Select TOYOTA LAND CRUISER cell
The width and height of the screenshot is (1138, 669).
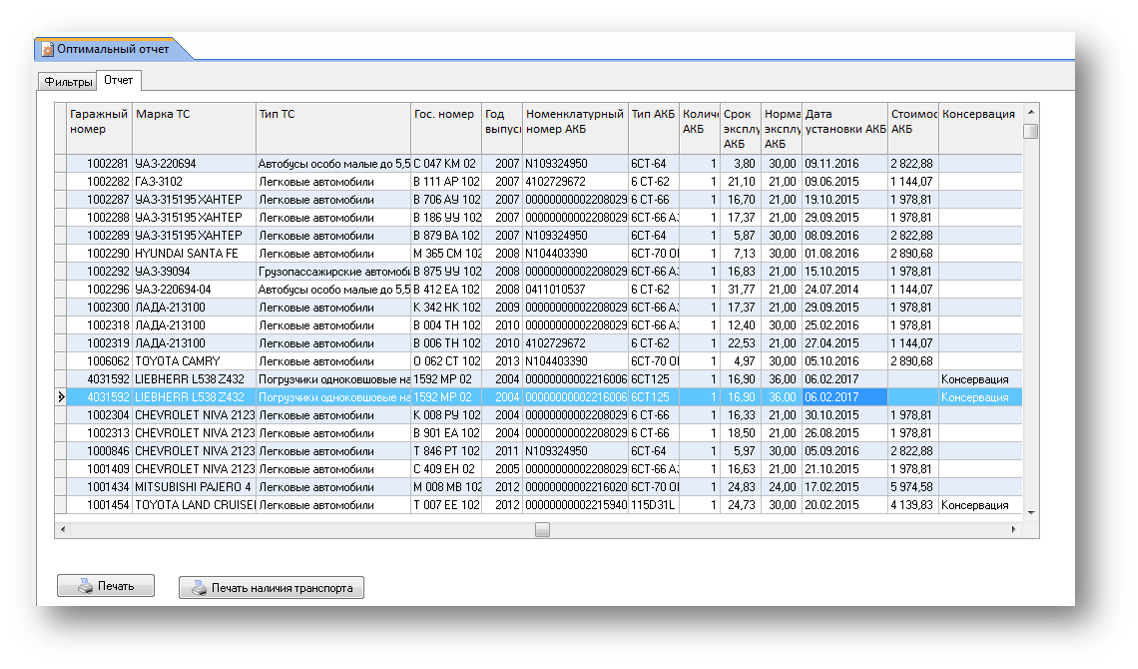(x=195, y=505)
